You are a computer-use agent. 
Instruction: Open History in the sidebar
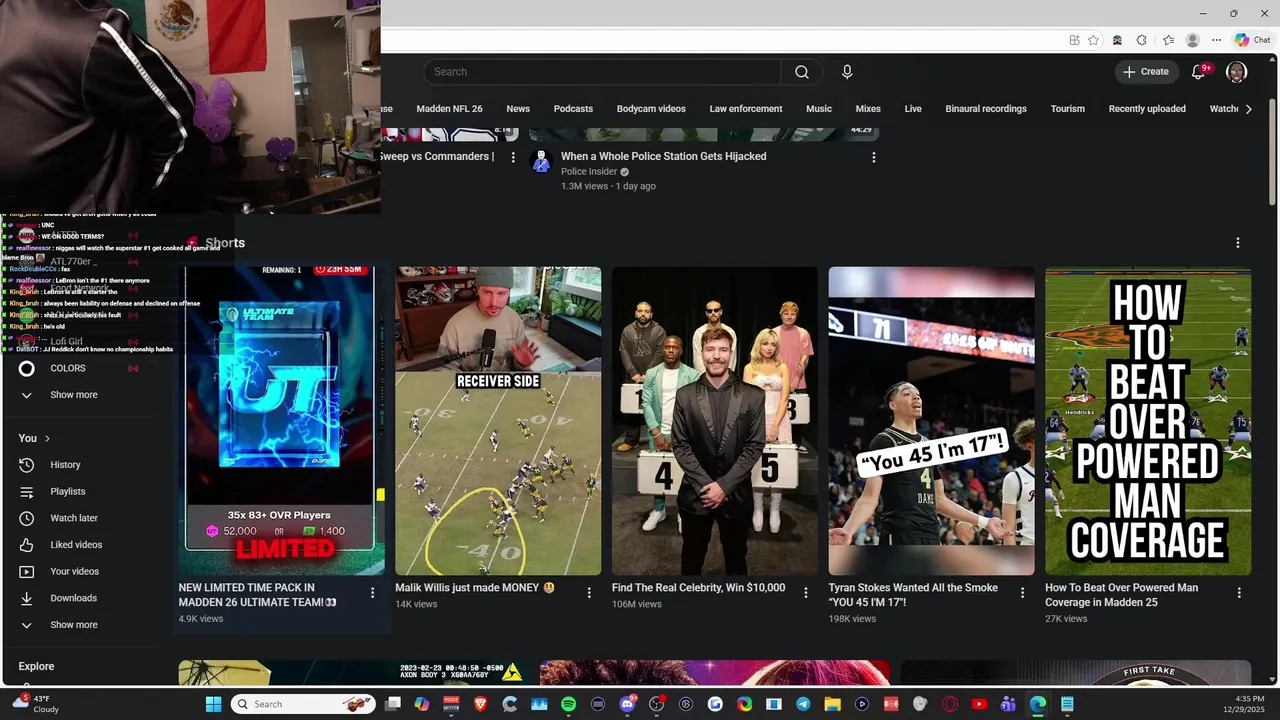(65, 465)
